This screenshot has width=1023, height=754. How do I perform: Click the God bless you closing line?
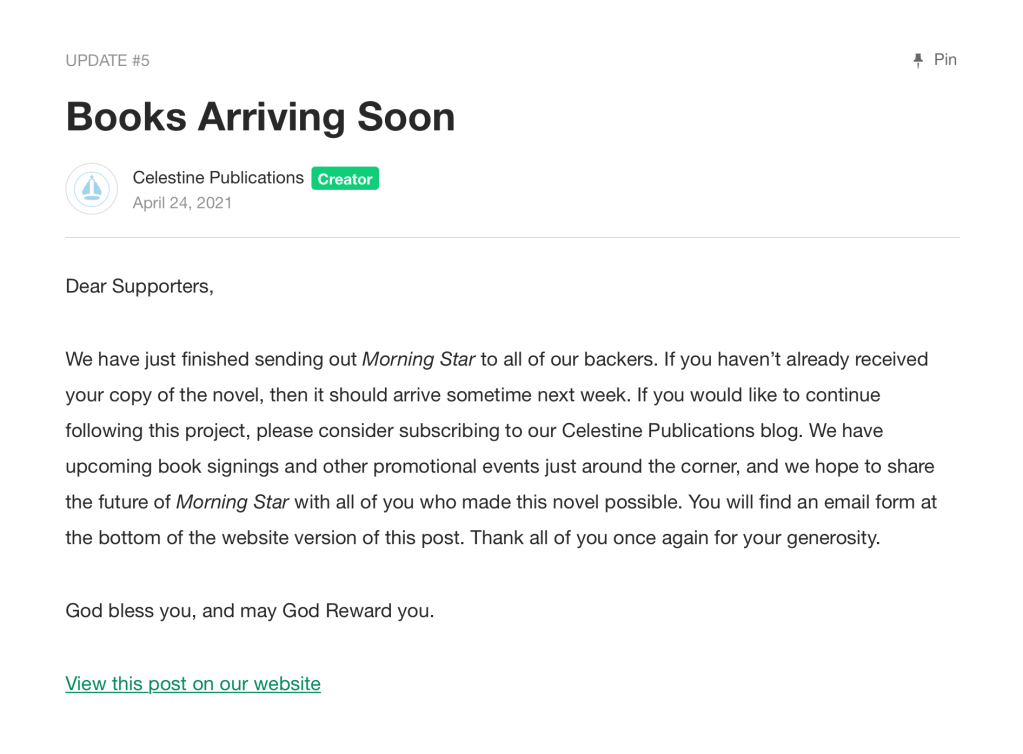pyautogui.click(x=250, y=610)
